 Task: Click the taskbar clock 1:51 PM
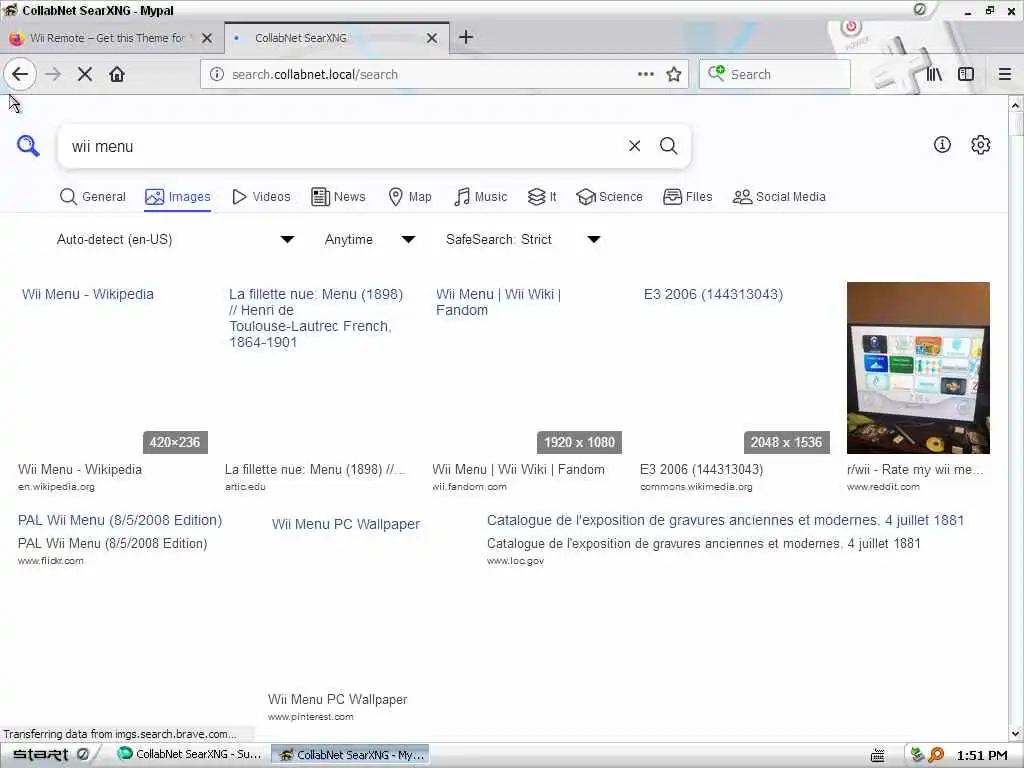pyautogui.click(x=982, y=756)
